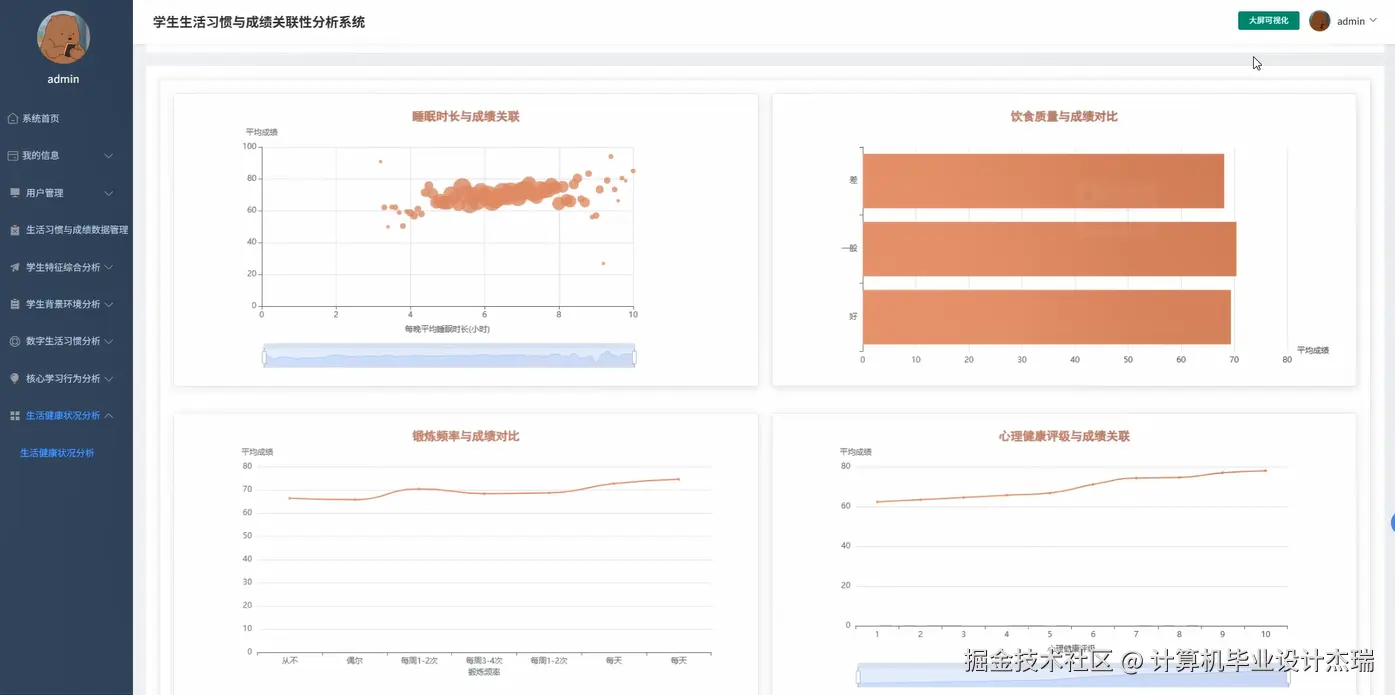Image resolution: width=1395 pixels, height=695 pixels.
Task: Expand the 我的信息 menu chevron
Action: (108, 156)
